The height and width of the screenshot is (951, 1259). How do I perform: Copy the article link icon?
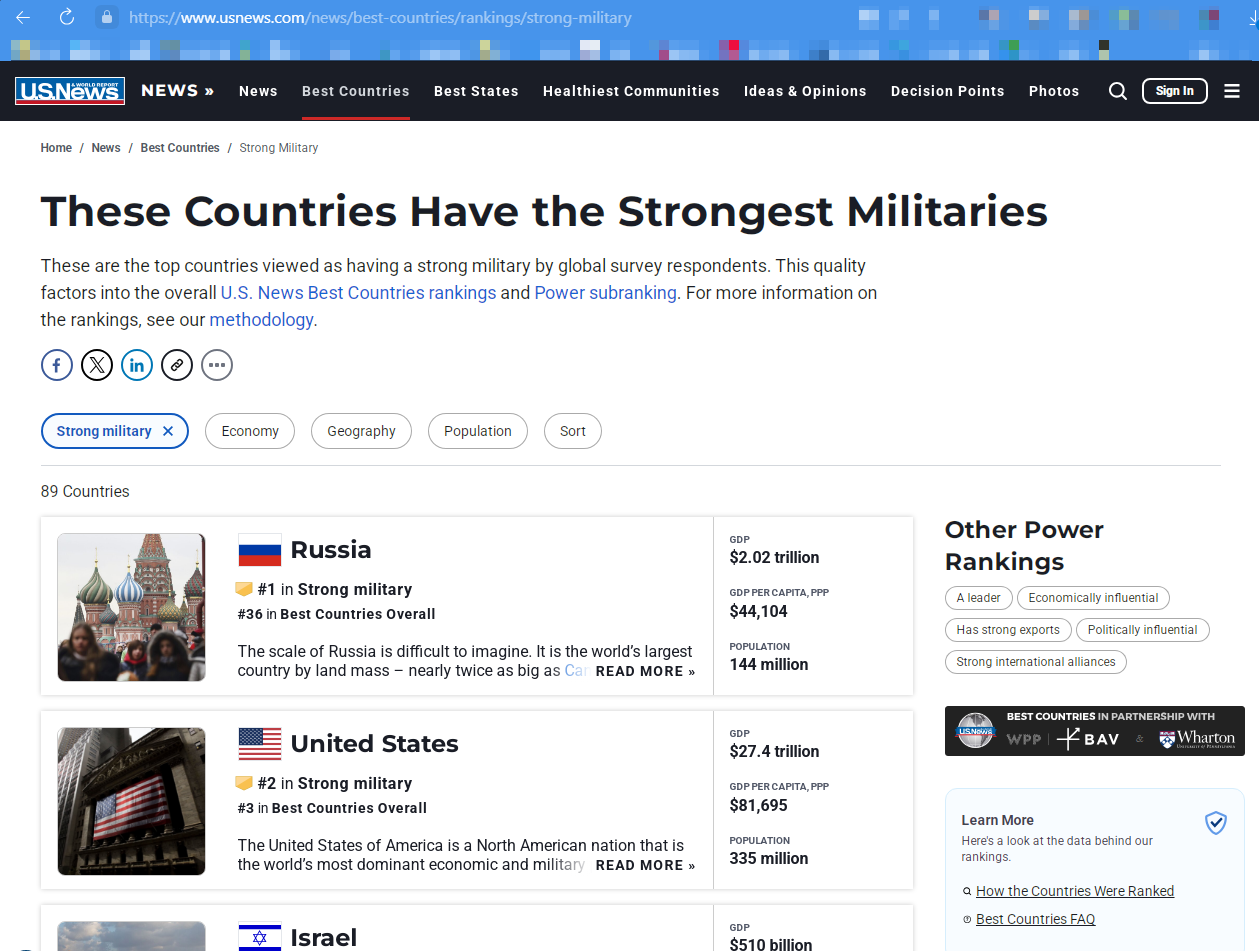tap(177, 365)
